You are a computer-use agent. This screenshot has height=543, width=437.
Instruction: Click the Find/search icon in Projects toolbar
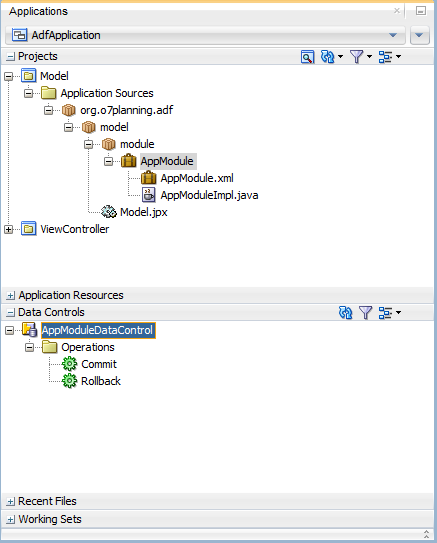(x=307, y=56)
